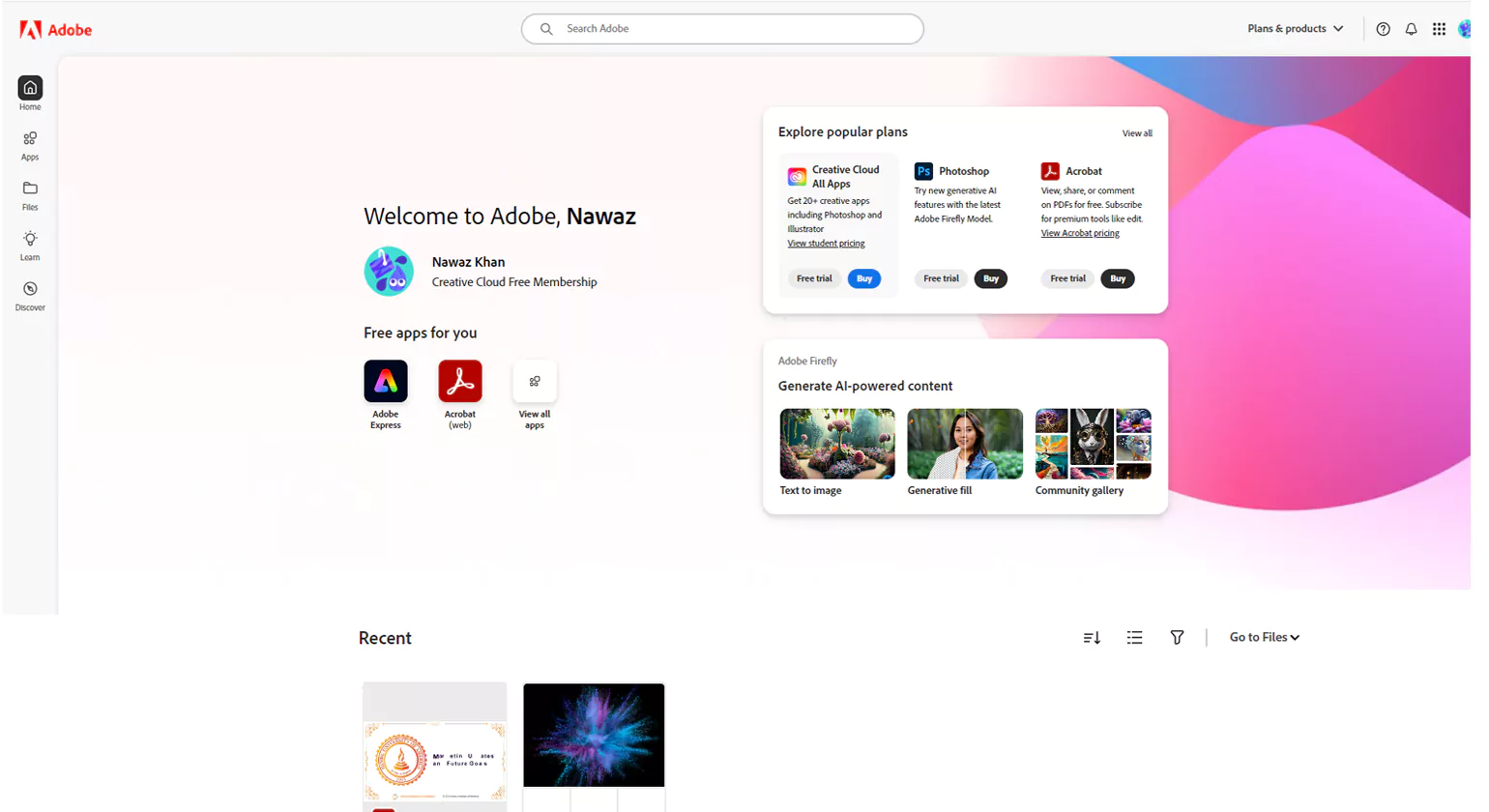
Task: Open the Text to image Firefly tool
Action: 836,443
